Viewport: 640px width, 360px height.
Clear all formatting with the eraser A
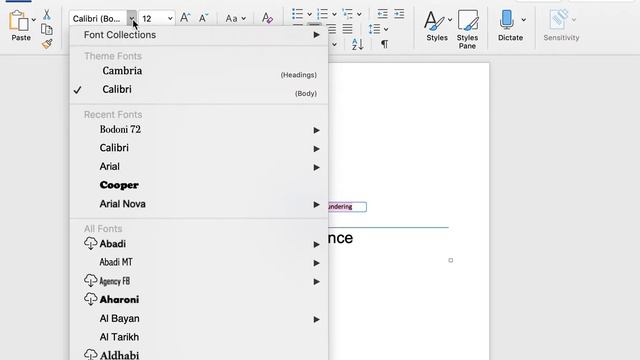tap(267, 18)
